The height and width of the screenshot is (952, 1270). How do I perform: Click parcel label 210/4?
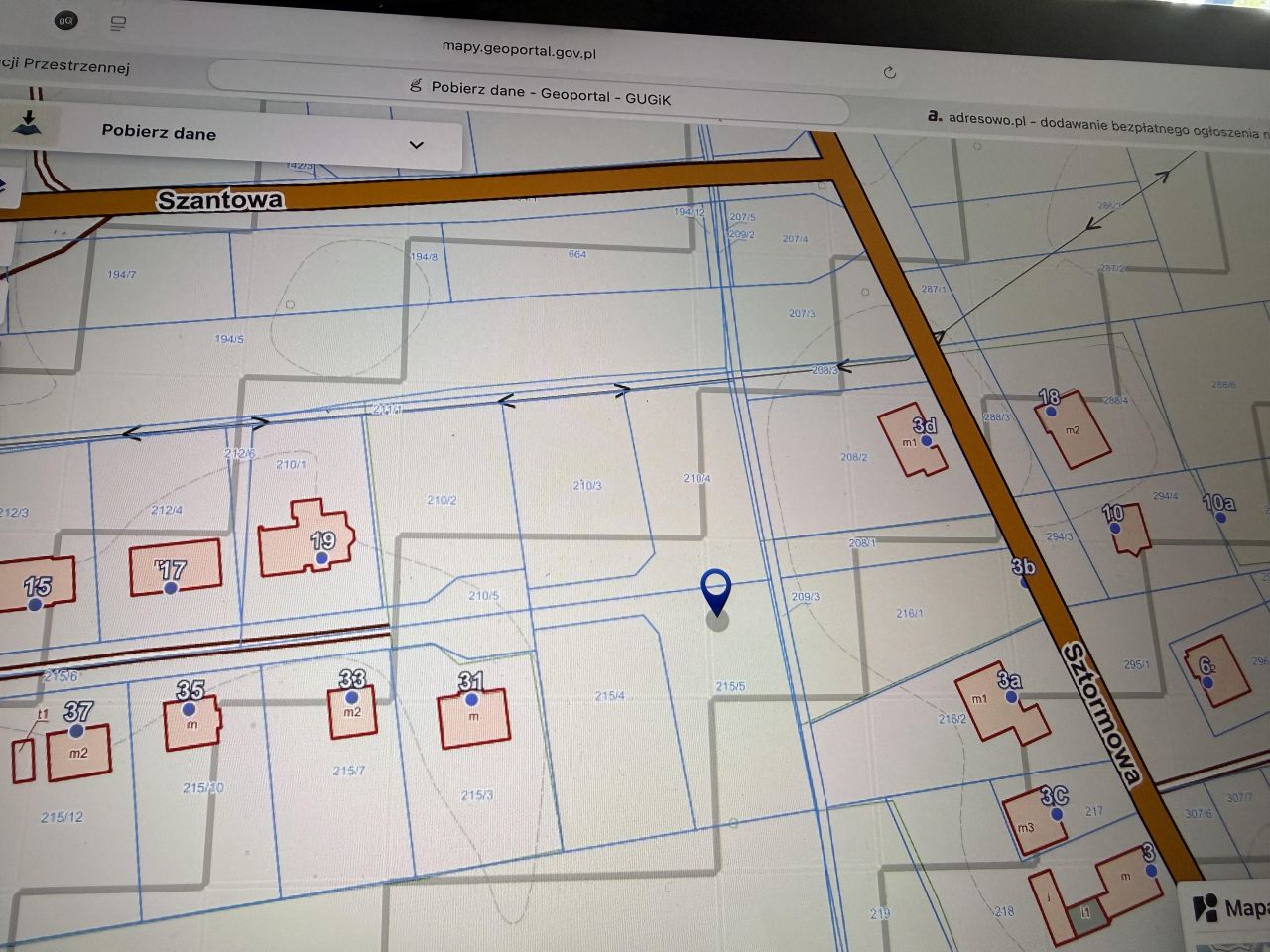point(697,478)
